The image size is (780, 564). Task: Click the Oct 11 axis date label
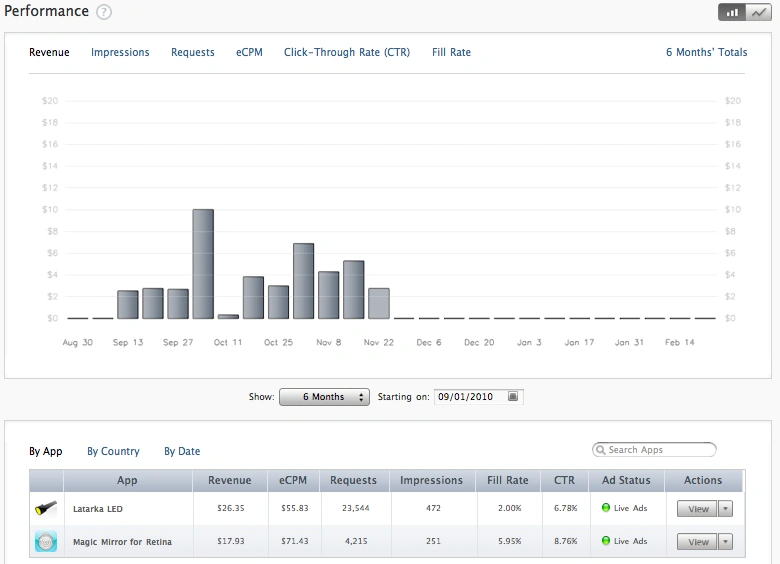pyautogui.click(x=228, y=342)
